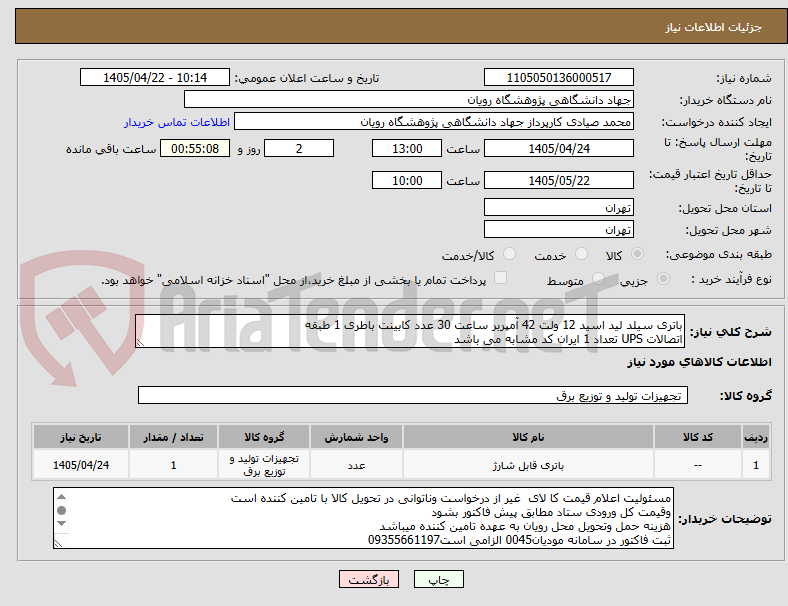Click the resize grip of buyer notes textarea
The image size is (788, 606).
[58, 544]
